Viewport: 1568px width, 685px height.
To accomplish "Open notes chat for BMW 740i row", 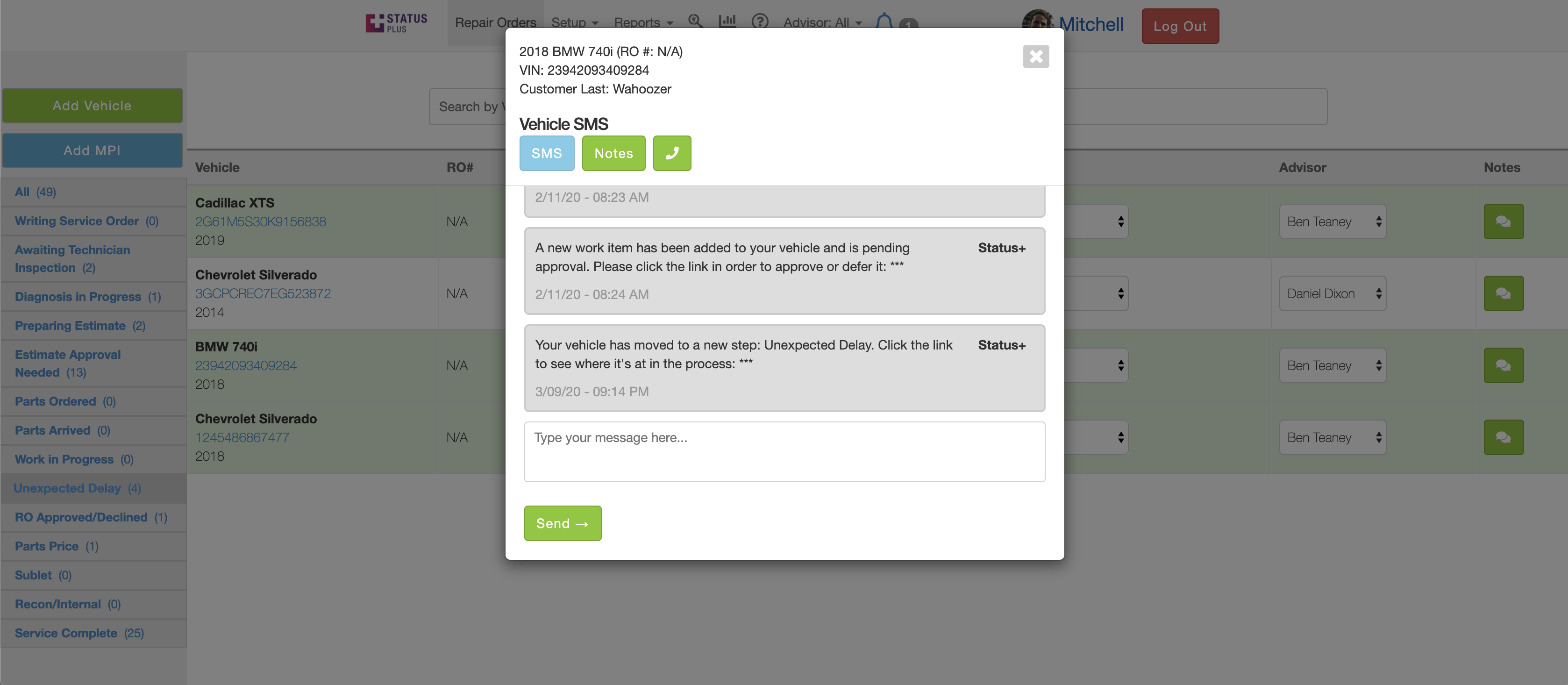I will tap(1503, 365).
